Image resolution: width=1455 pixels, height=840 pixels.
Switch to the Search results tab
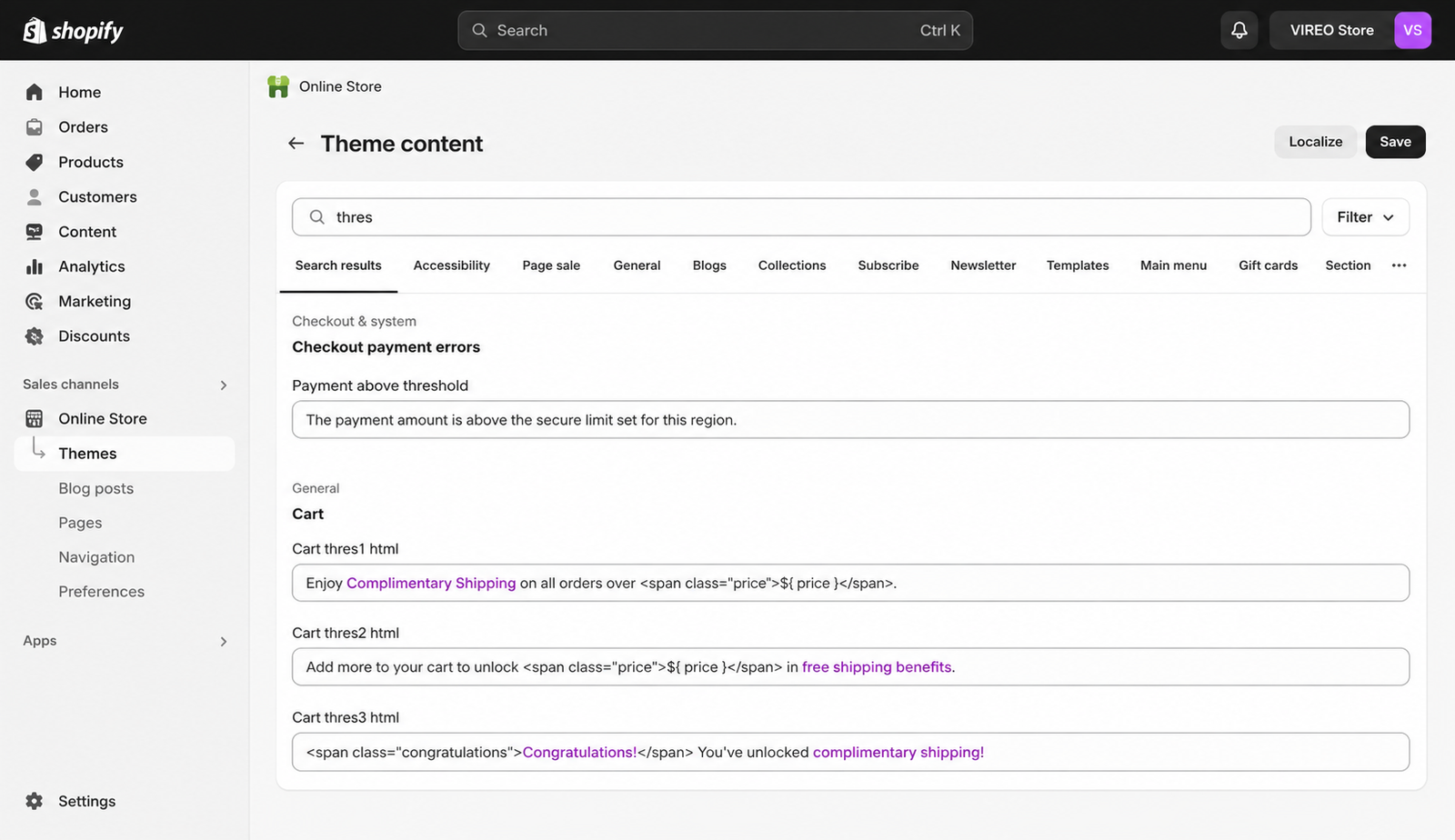tap(338, 265)
